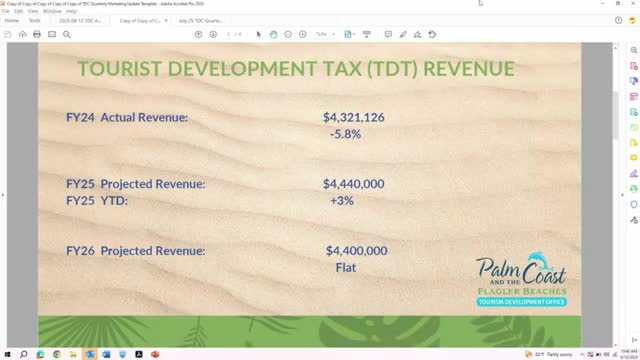Screen dimensions: 640x360
Task: Click the stamp tool icon
Action: coord(433,35)
